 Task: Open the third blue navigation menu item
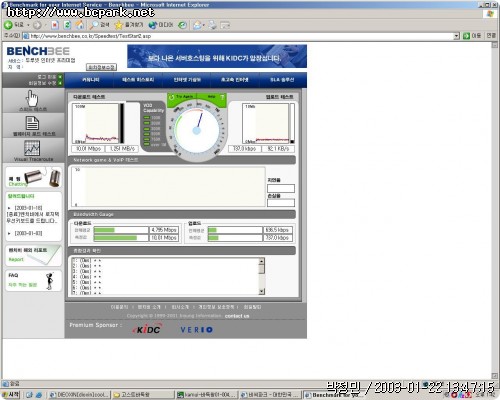tap(187, 80)
